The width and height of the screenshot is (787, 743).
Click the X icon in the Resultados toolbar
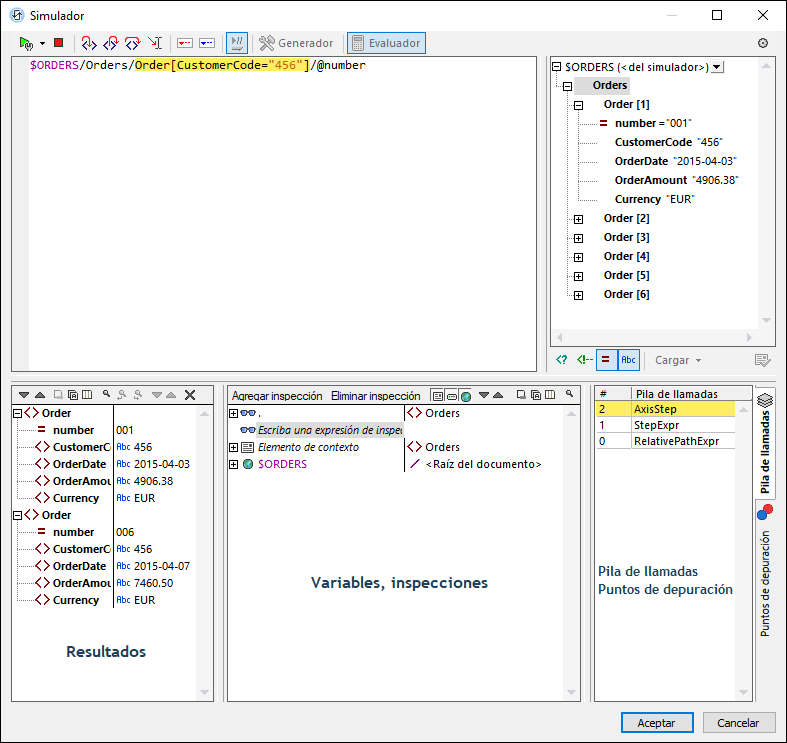[190, 395]
